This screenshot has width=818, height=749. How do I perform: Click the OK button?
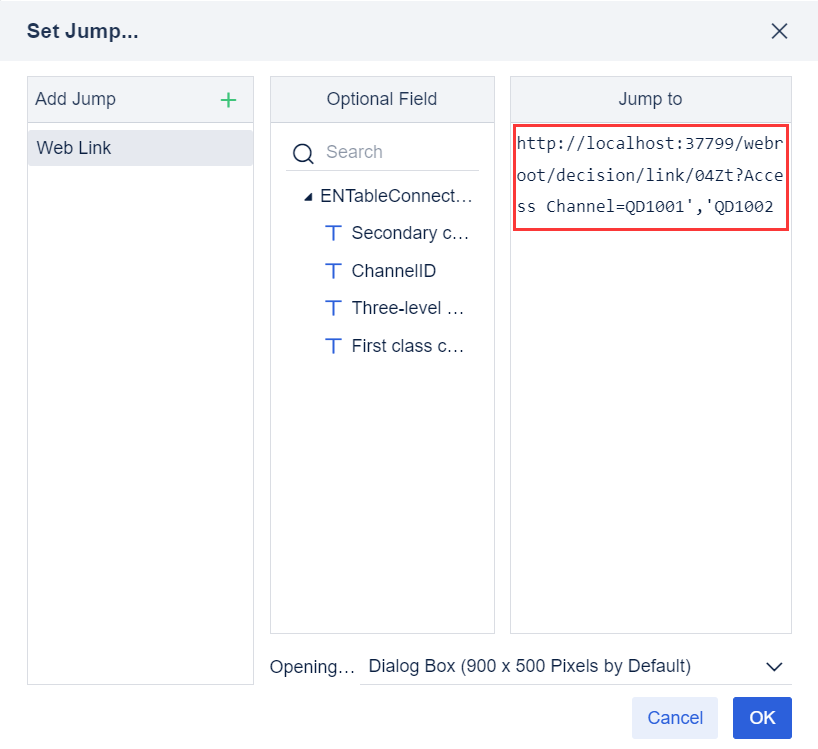click(x=762, y=717)
